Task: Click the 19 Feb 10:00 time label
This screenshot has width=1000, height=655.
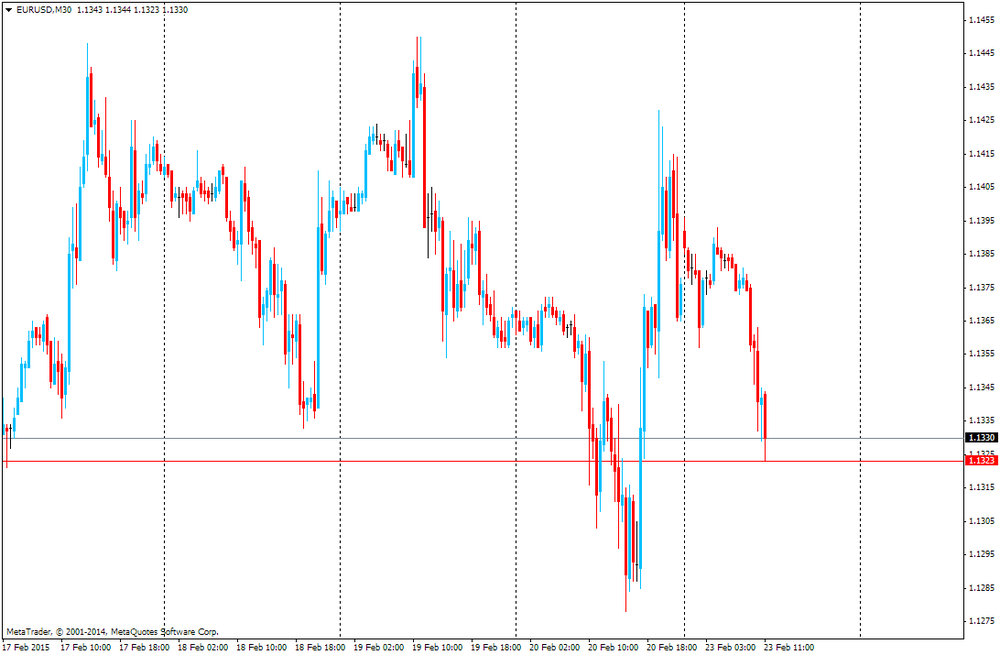Action: pyautogui.click(x=438, y=647)
